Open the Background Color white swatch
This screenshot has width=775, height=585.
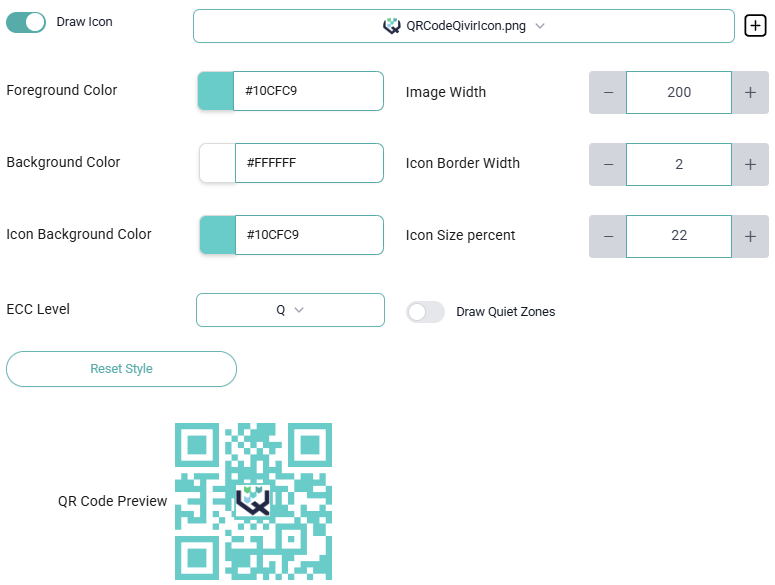point(217,163)
